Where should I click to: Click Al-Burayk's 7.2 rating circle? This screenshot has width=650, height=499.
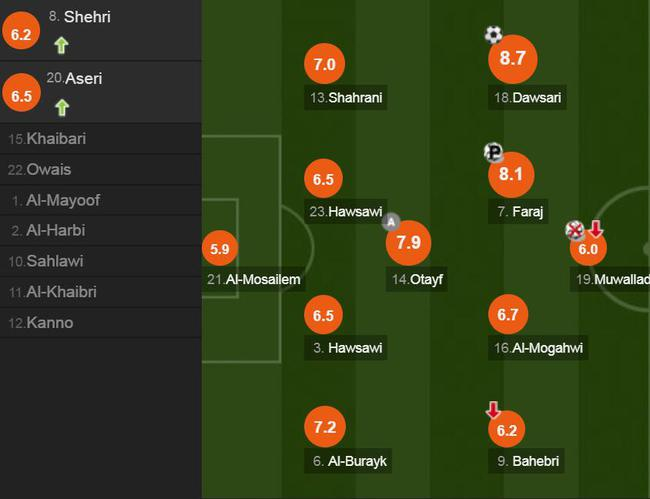point(324,427)
